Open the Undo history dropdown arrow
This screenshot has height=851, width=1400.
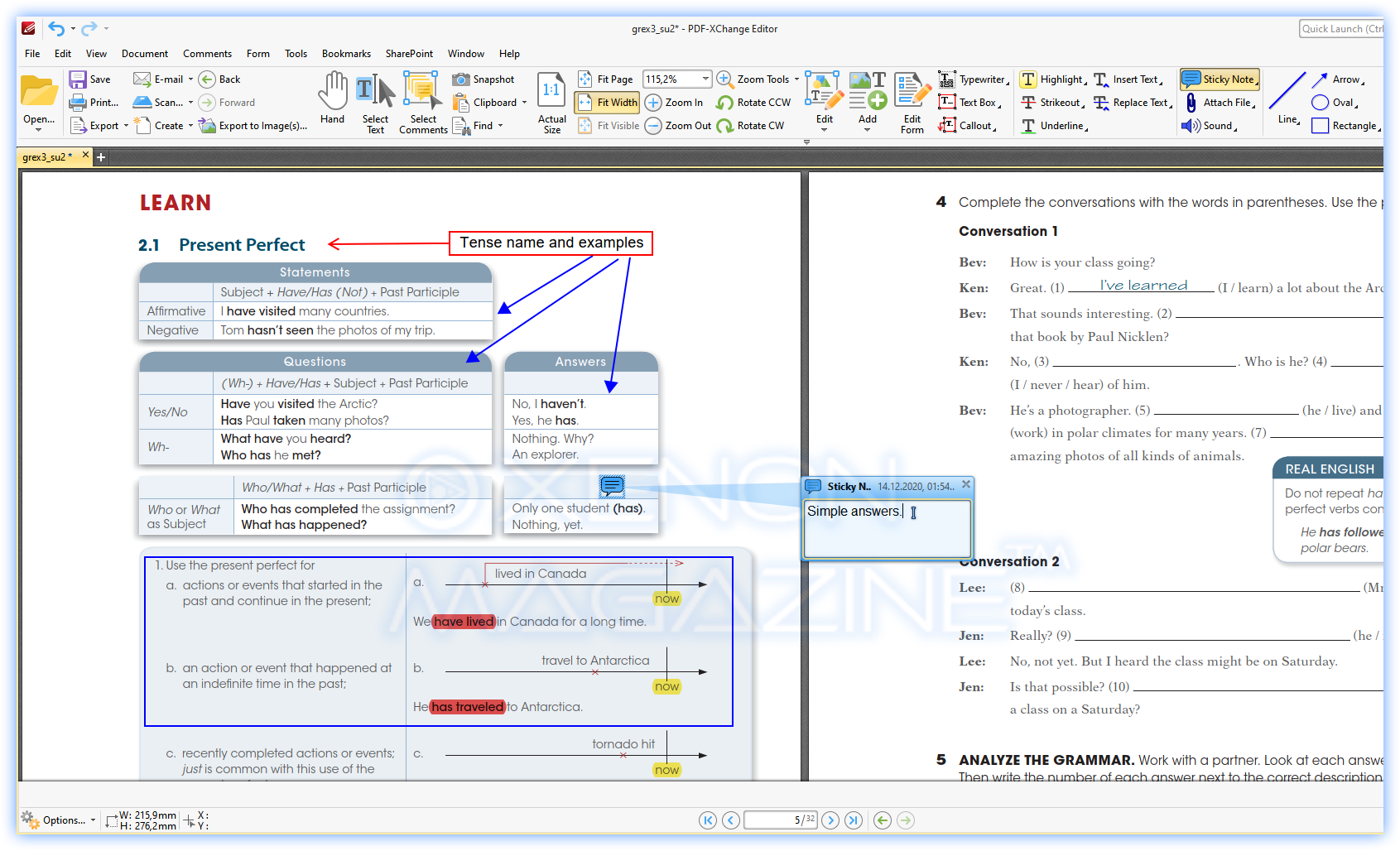[x=73, y=29]
